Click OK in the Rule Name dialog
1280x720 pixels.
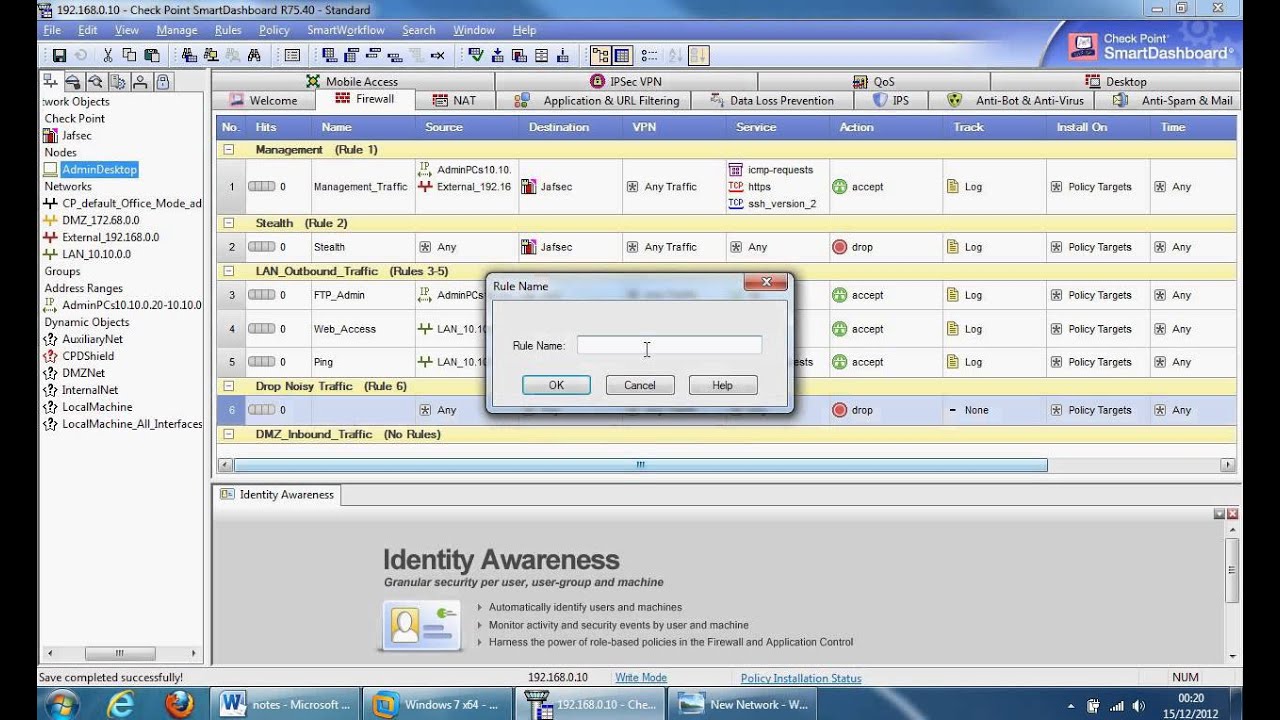556,385
